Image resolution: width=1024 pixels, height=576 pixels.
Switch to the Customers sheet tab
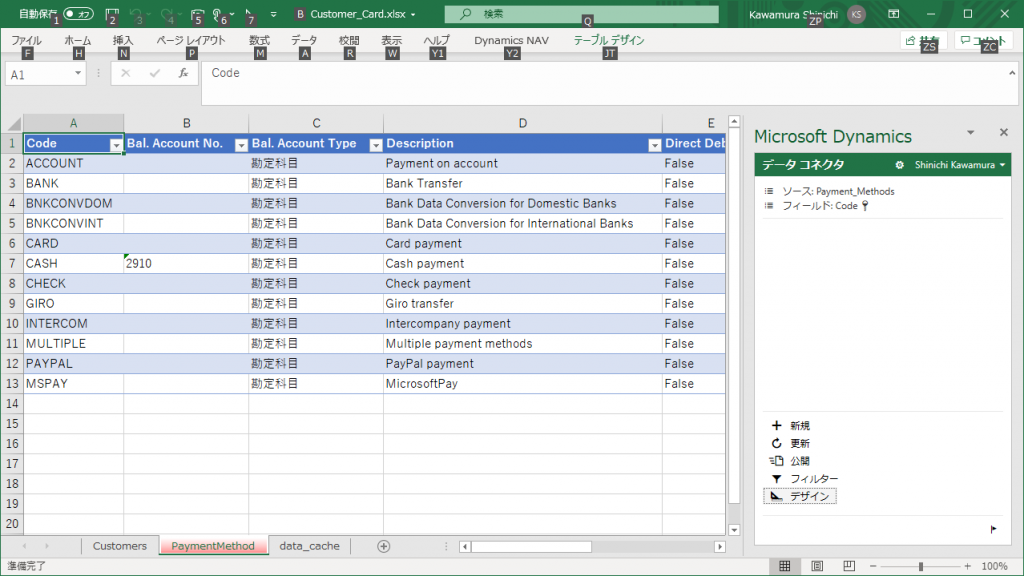click(119, 546)
